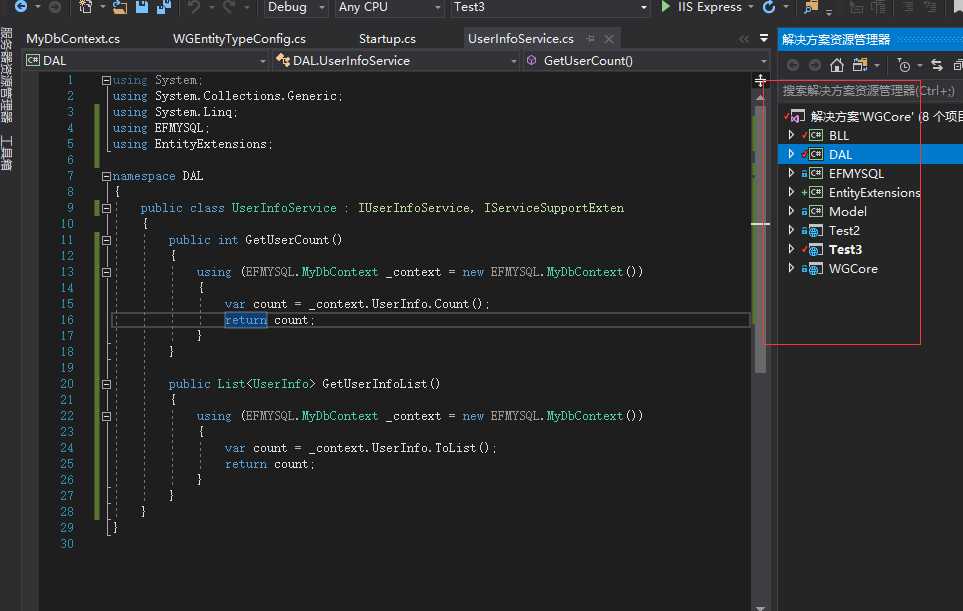
Task: Click the Open File folder icon
Action: [x=120, y=7]
